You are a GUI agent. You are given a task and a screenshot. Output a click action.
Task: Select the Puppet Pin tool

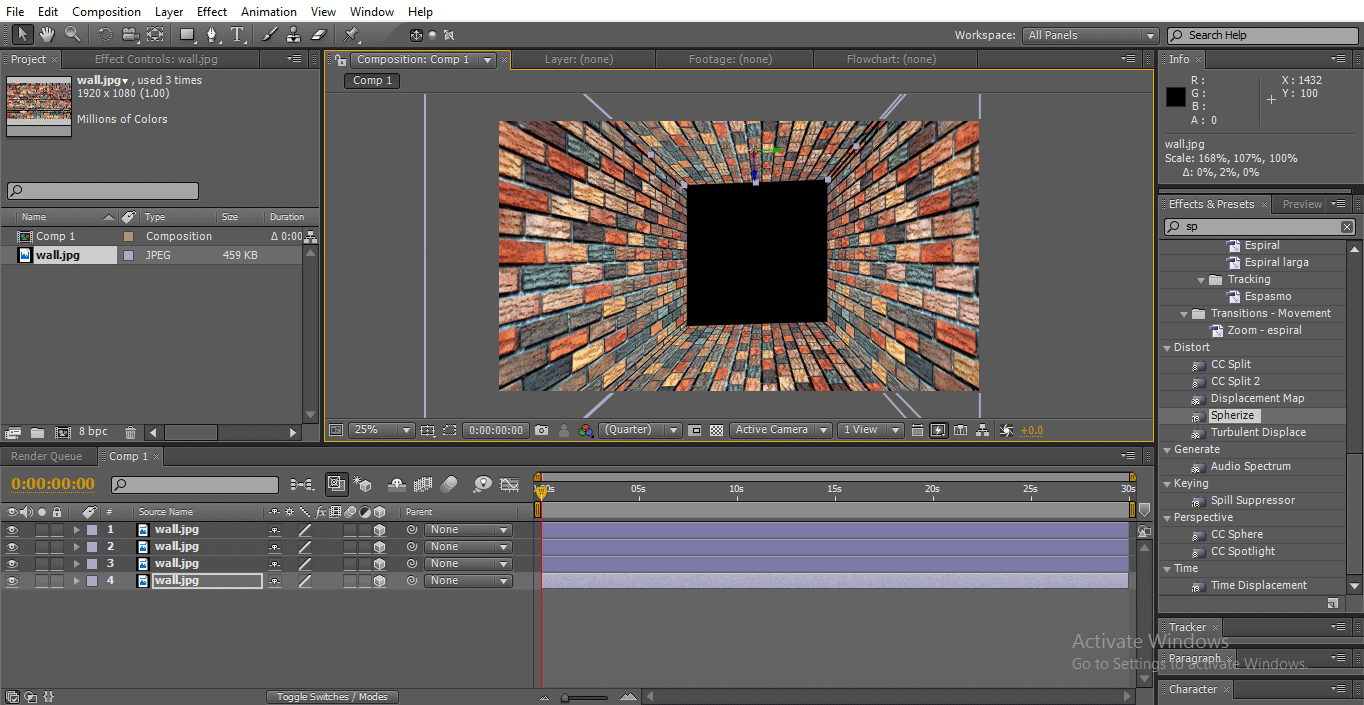point(352,35)
